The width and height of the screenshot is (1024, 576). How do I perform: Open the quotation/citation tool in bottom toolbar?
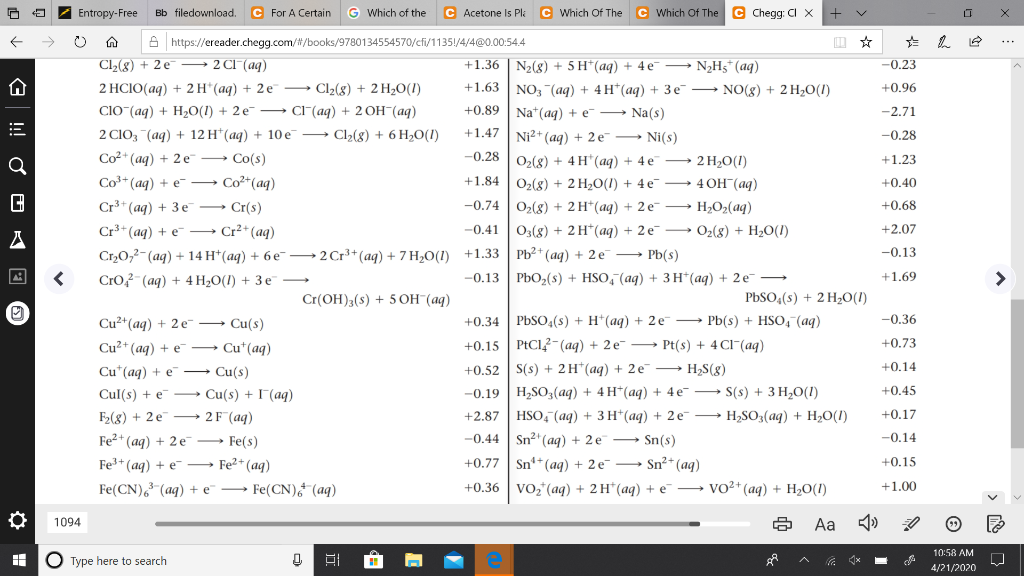(955, 522)
